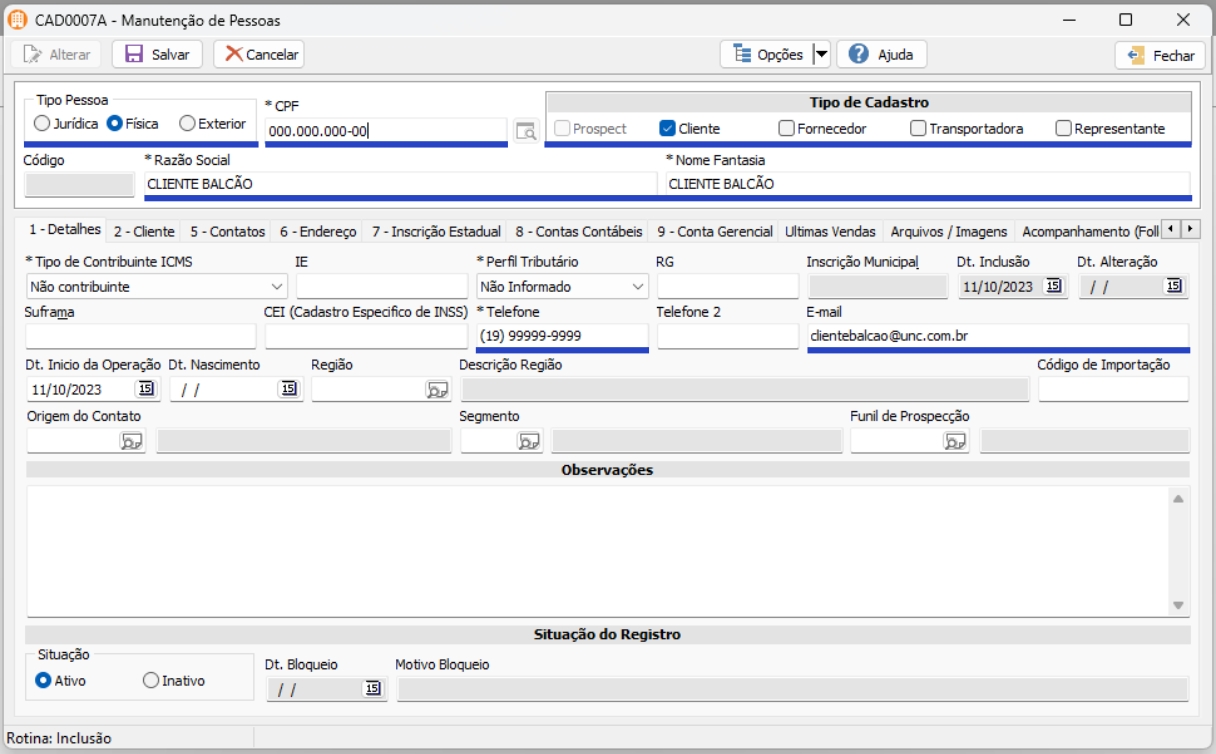Viewport: 1216px width, 754px height.
Task: Open the Funil de Prospecção lookup
Action: pos(955,441)
